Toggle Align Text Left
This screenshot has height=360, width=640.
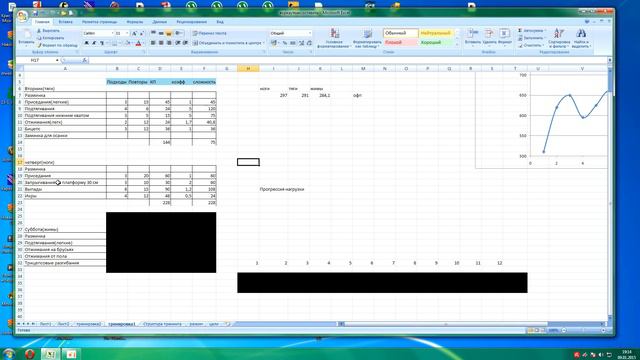153,43
